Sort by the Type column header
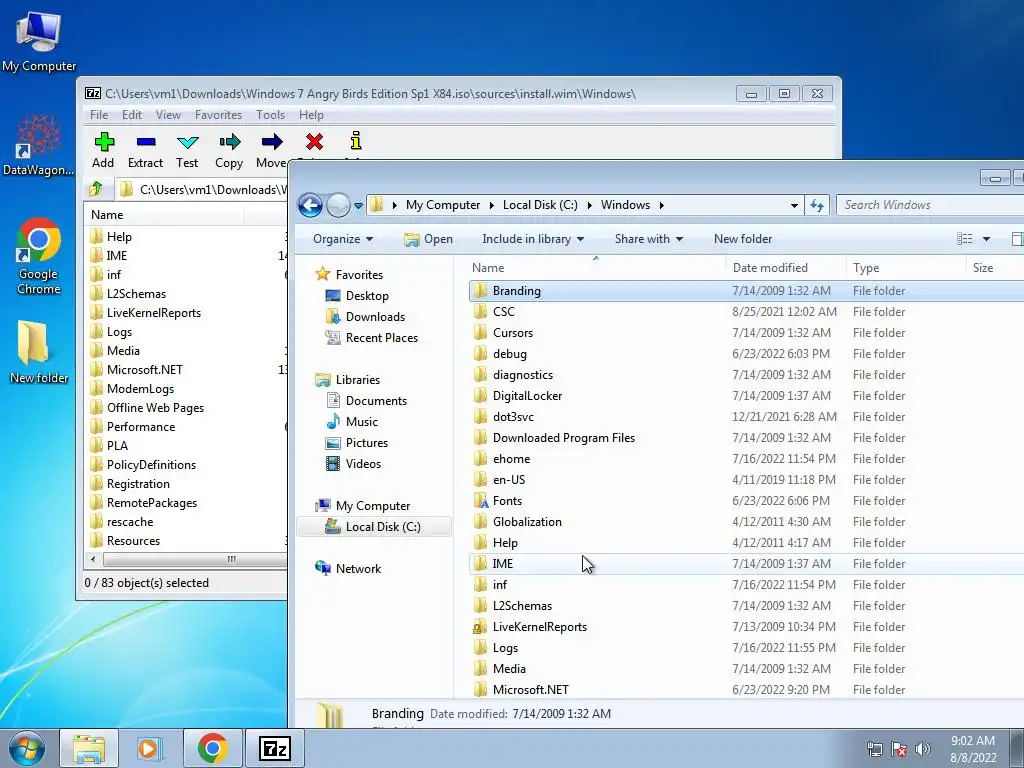This screenshot has width=1024, height=768. [x=906, y=268]
